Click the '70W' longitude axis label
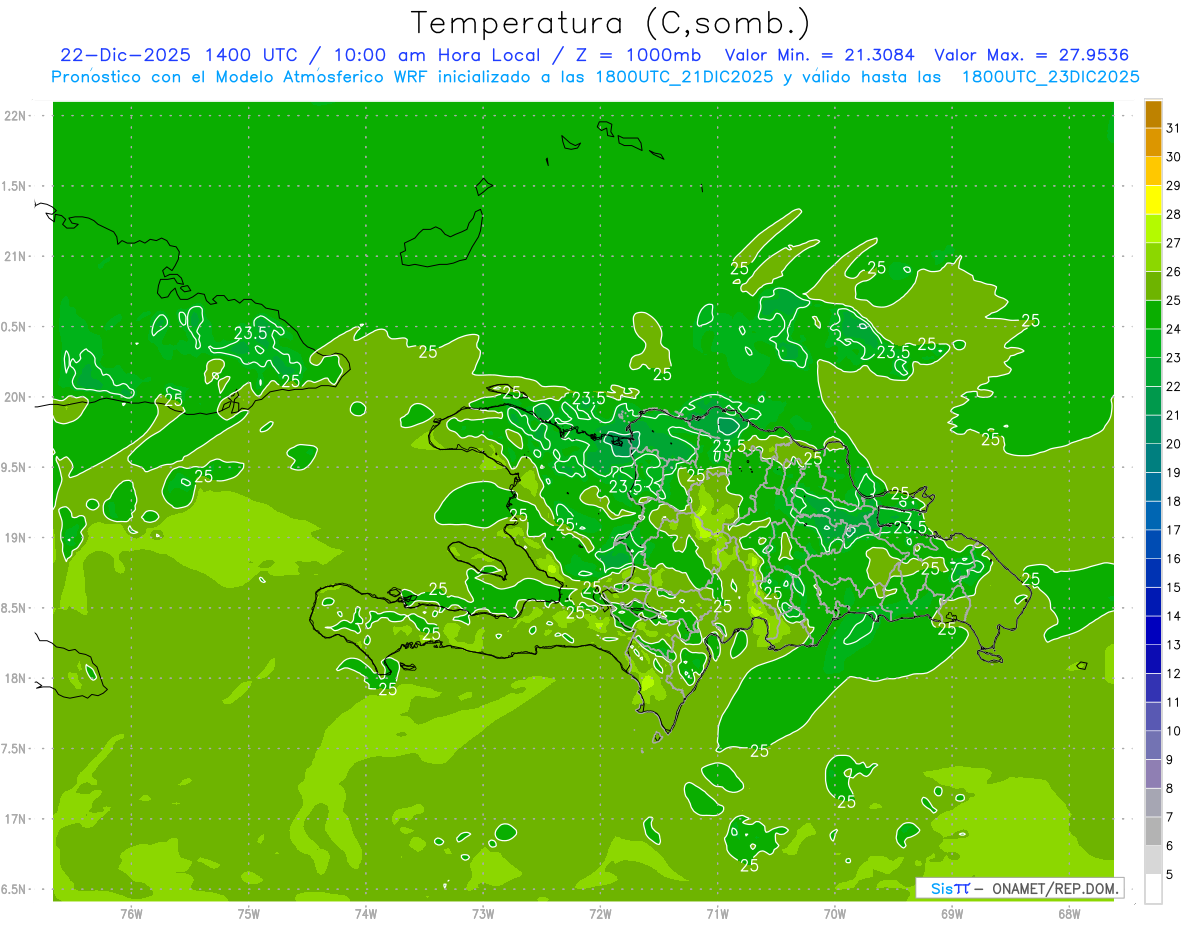 pos(835,913)
